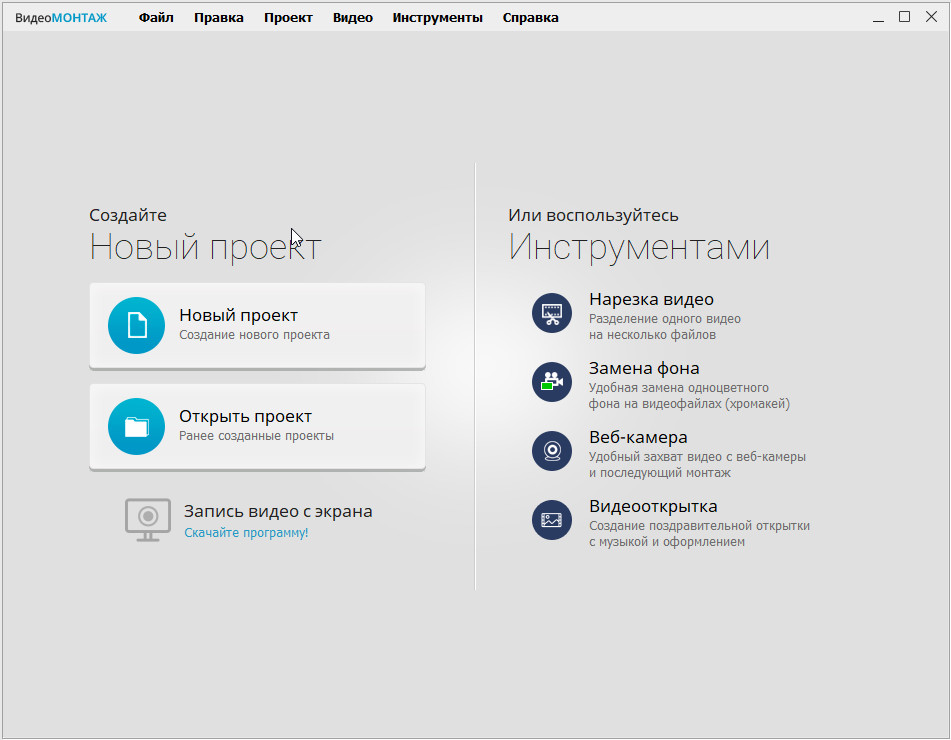Screen dimensions: 951x740
Task: Open the Файл menu
Action: click(x=156, y=18)
